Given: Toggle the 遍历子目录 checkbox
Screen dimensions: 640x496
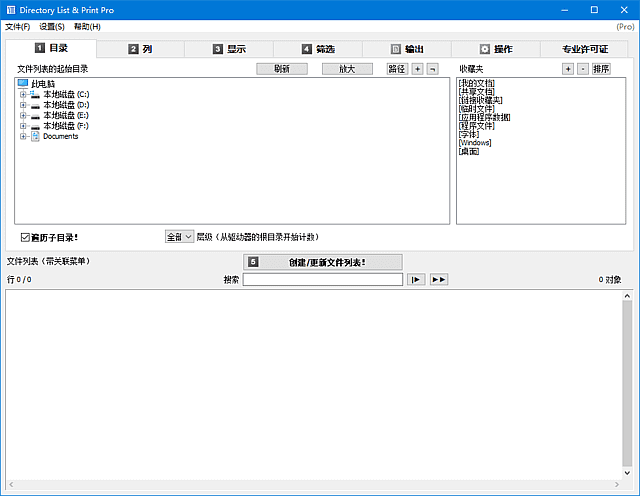Looking at the screenshot, I should tap(25, 237).
